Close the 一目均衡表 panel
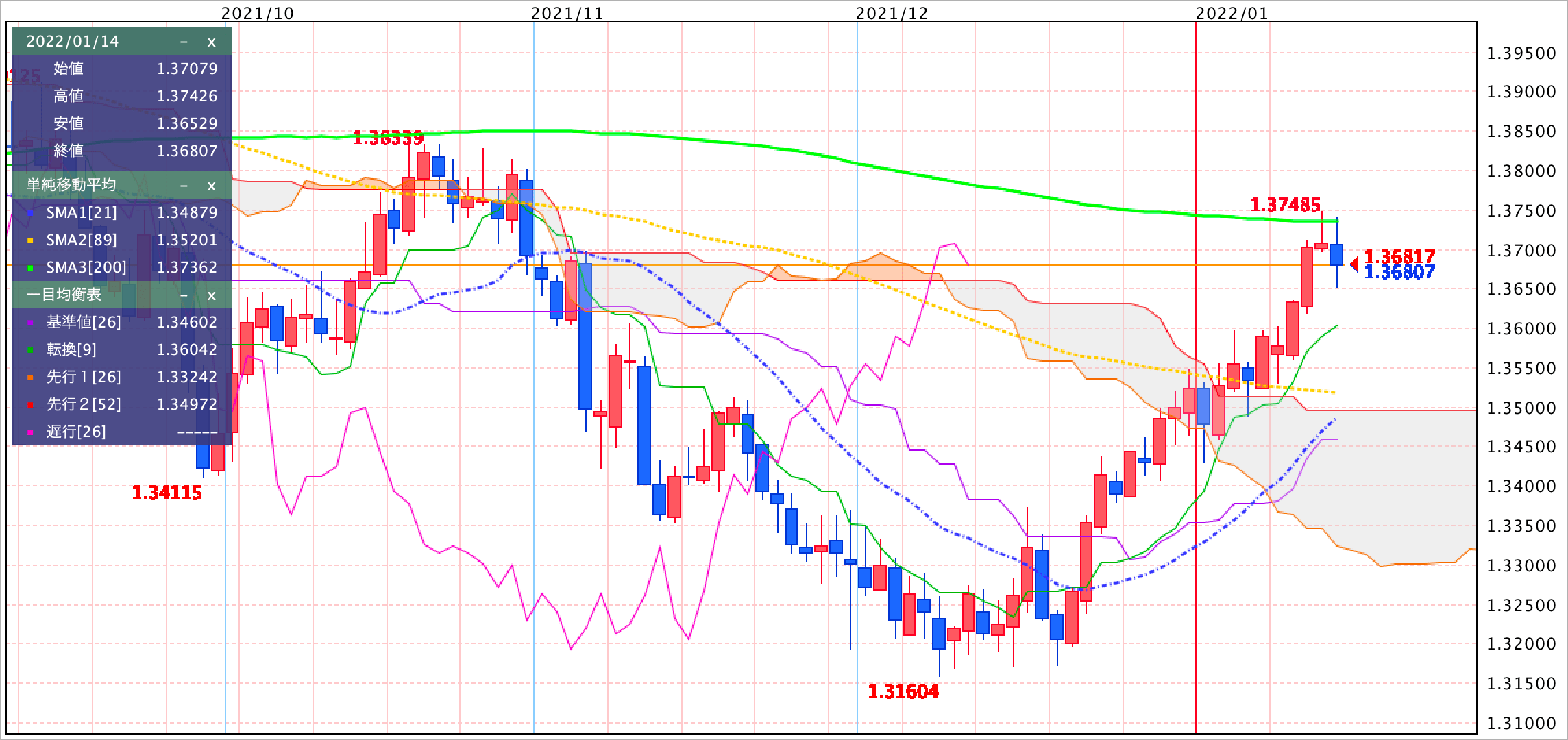This screenshot has width=1568, height=740. click(211, 295)
